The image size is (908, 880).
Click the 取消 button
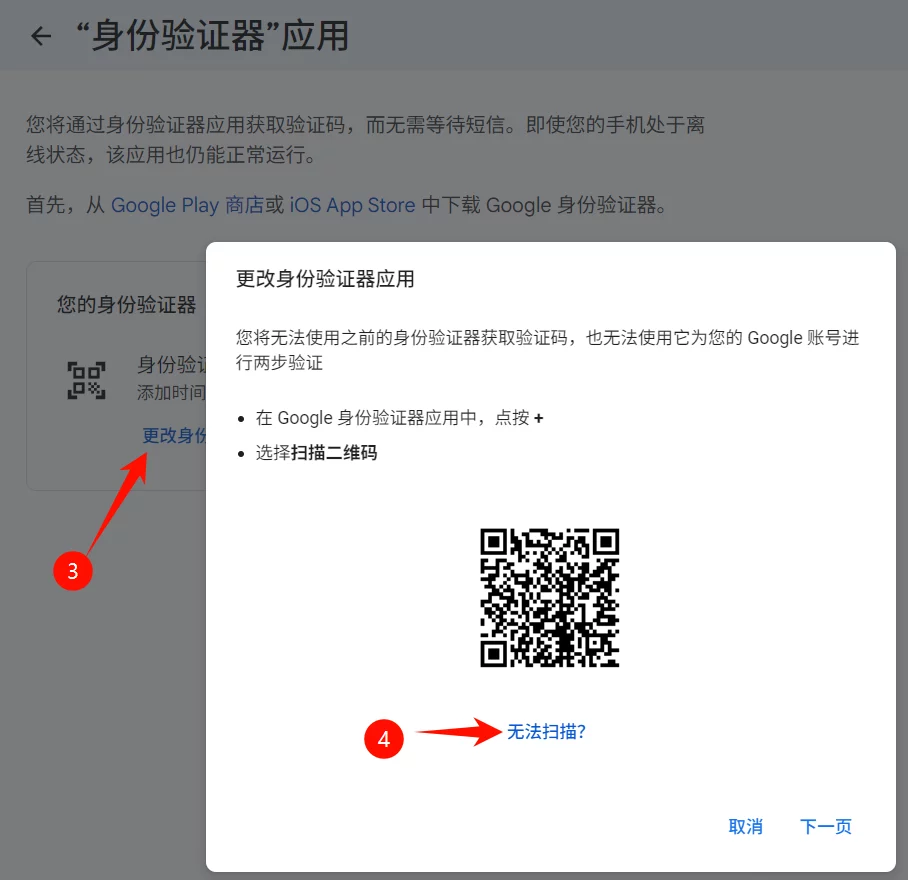tap(745, 827)
